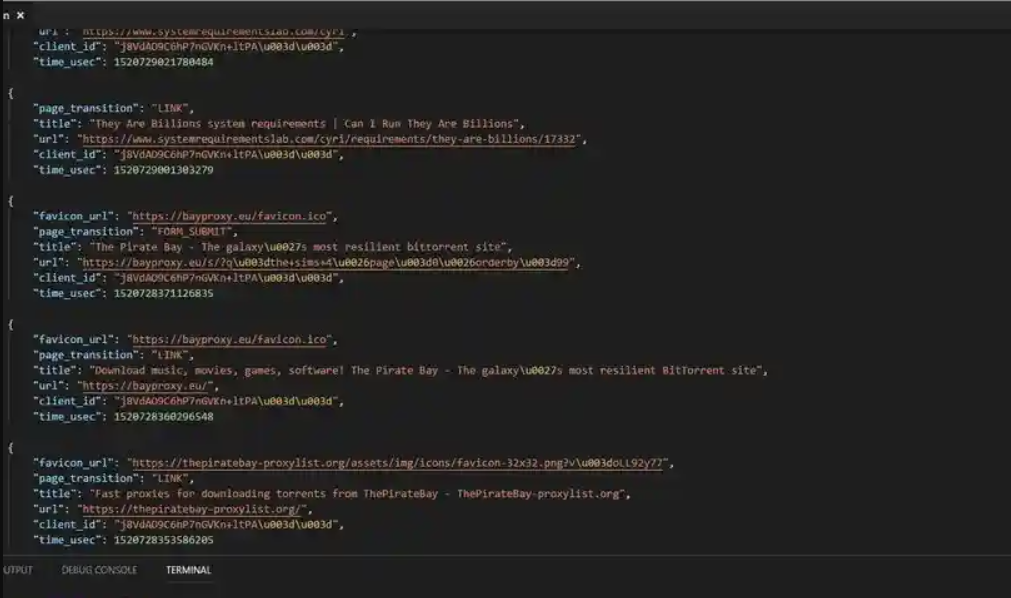Screen dimensions: 1011x598
Task: Click the time_usec value 1520728360296548
Action: coord(163,417)
